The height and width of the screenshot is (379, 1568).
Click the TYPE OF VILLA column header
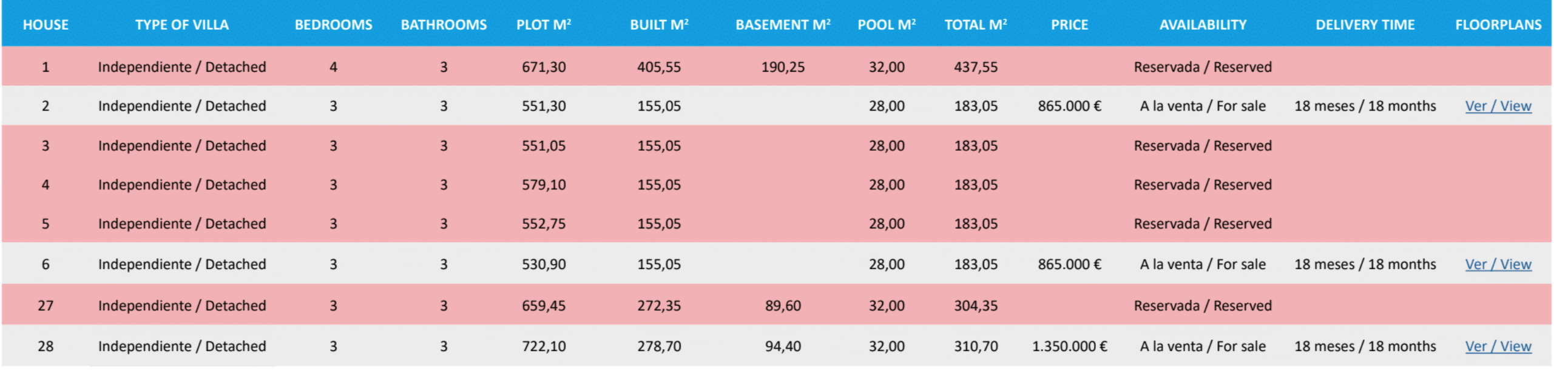(182, 25)
